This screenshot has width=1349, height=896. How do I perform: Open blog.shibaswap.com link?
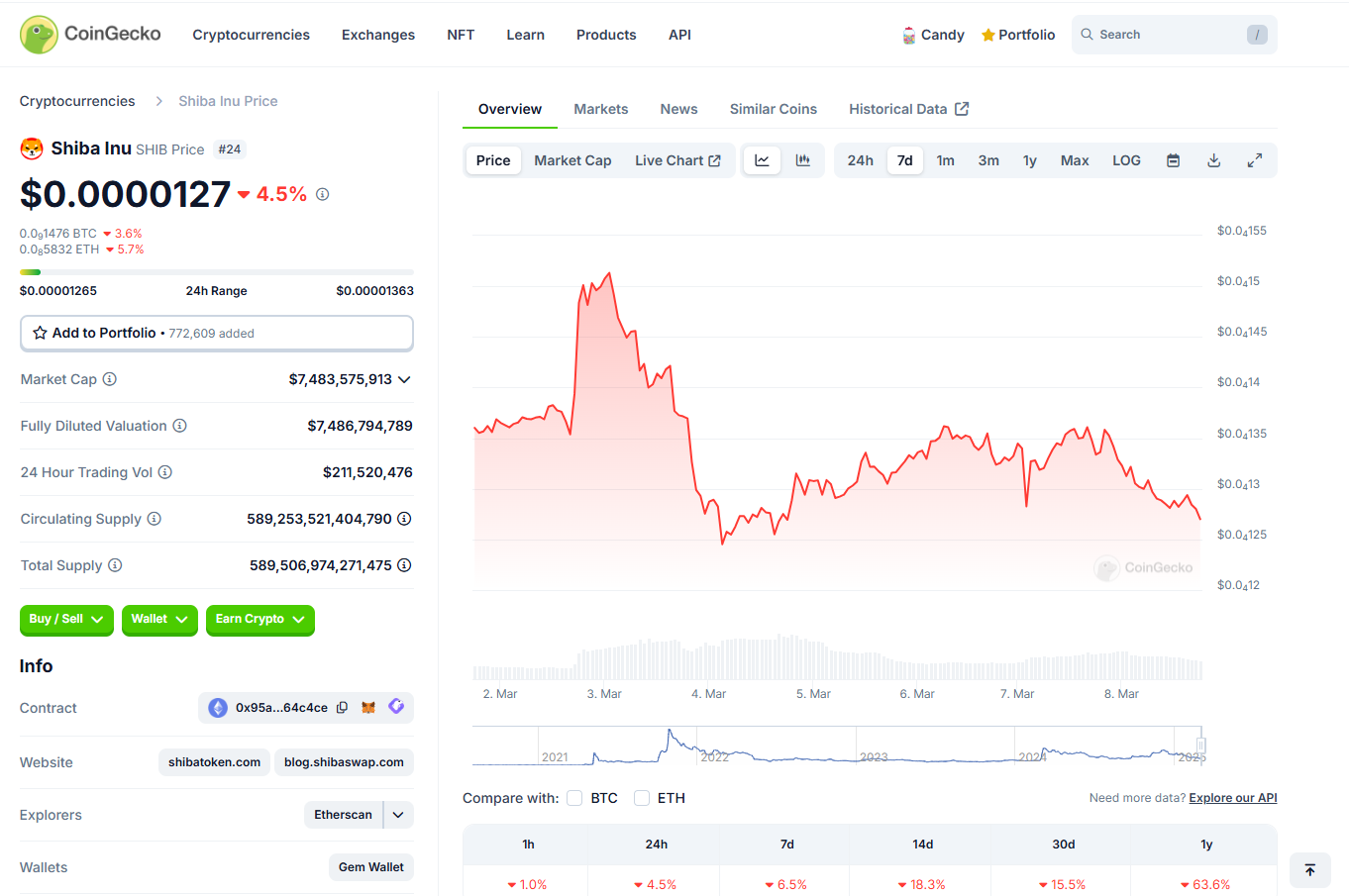coord(344,762)
